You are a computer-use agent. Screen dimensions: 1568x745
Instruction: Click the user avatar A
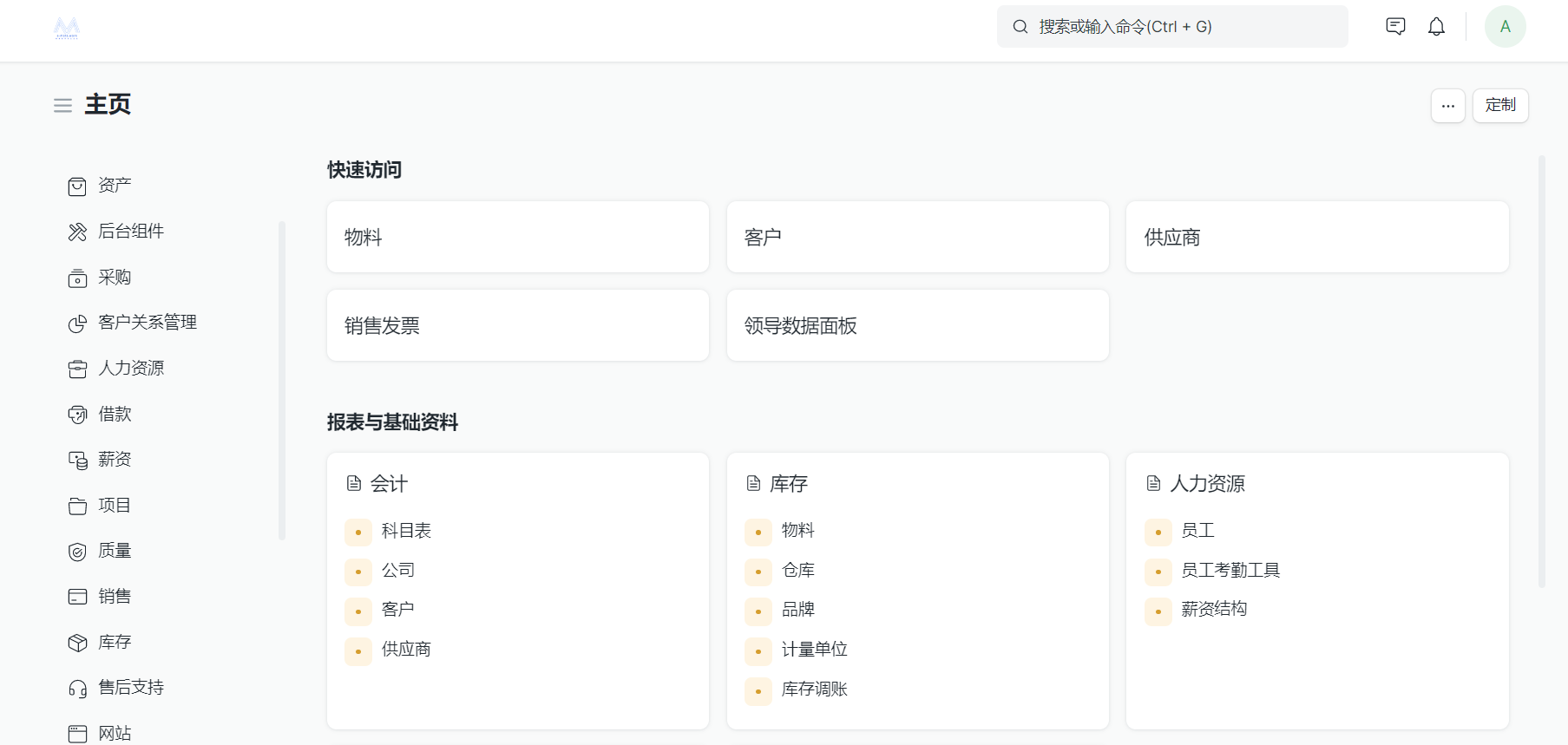coord(1505,27)
